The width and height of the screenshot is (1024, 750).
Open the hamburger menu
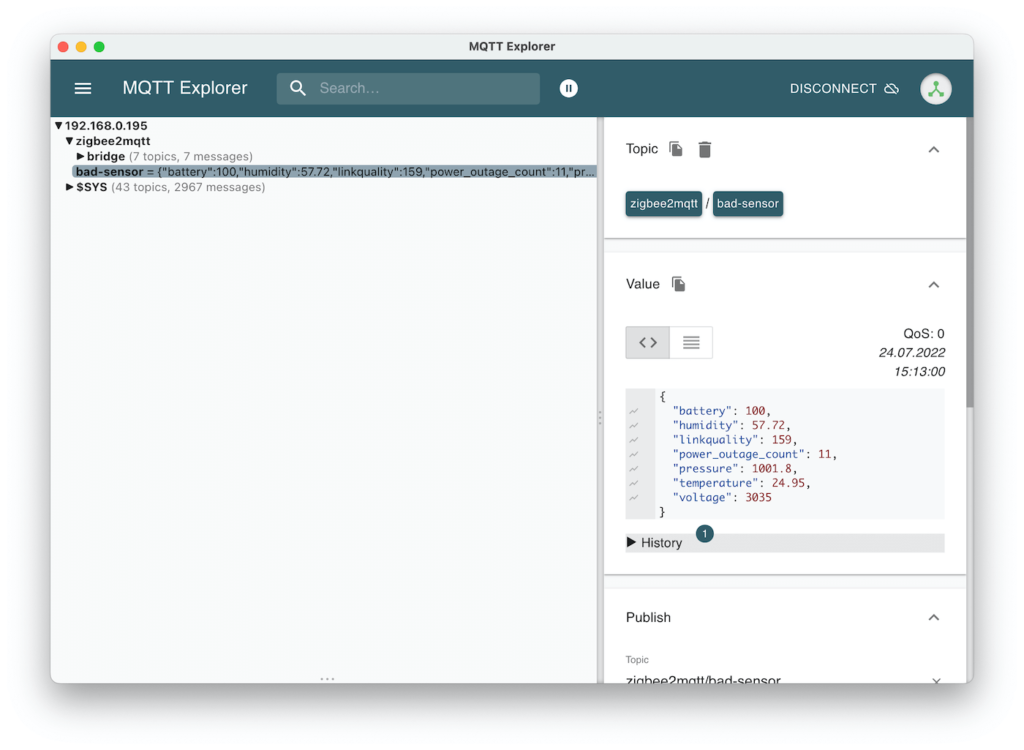[x=83, y=88]
